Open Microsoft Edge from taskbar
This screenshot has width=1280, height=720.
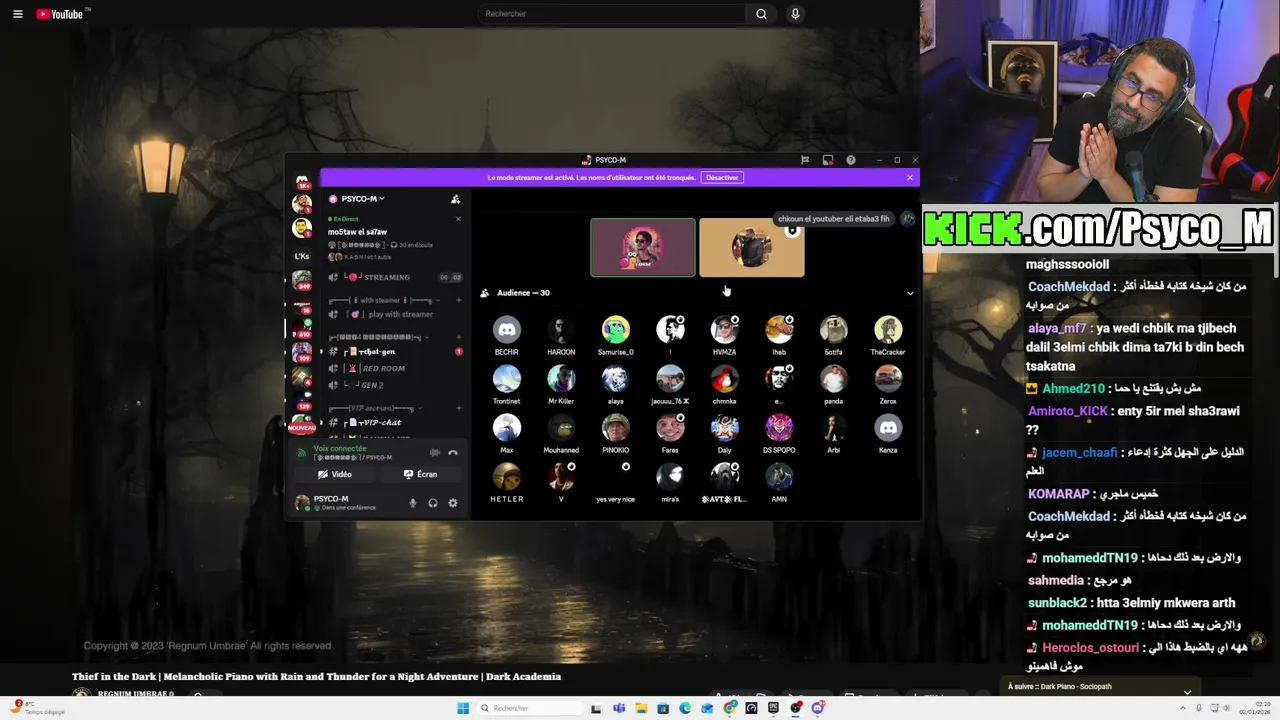pyautogui.click(x=685, y=708)
